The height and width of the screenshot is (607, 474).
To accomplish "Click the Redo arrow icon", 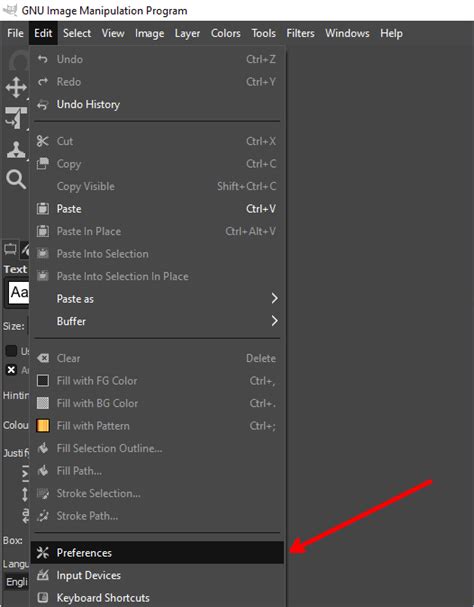I will (43, 82).
